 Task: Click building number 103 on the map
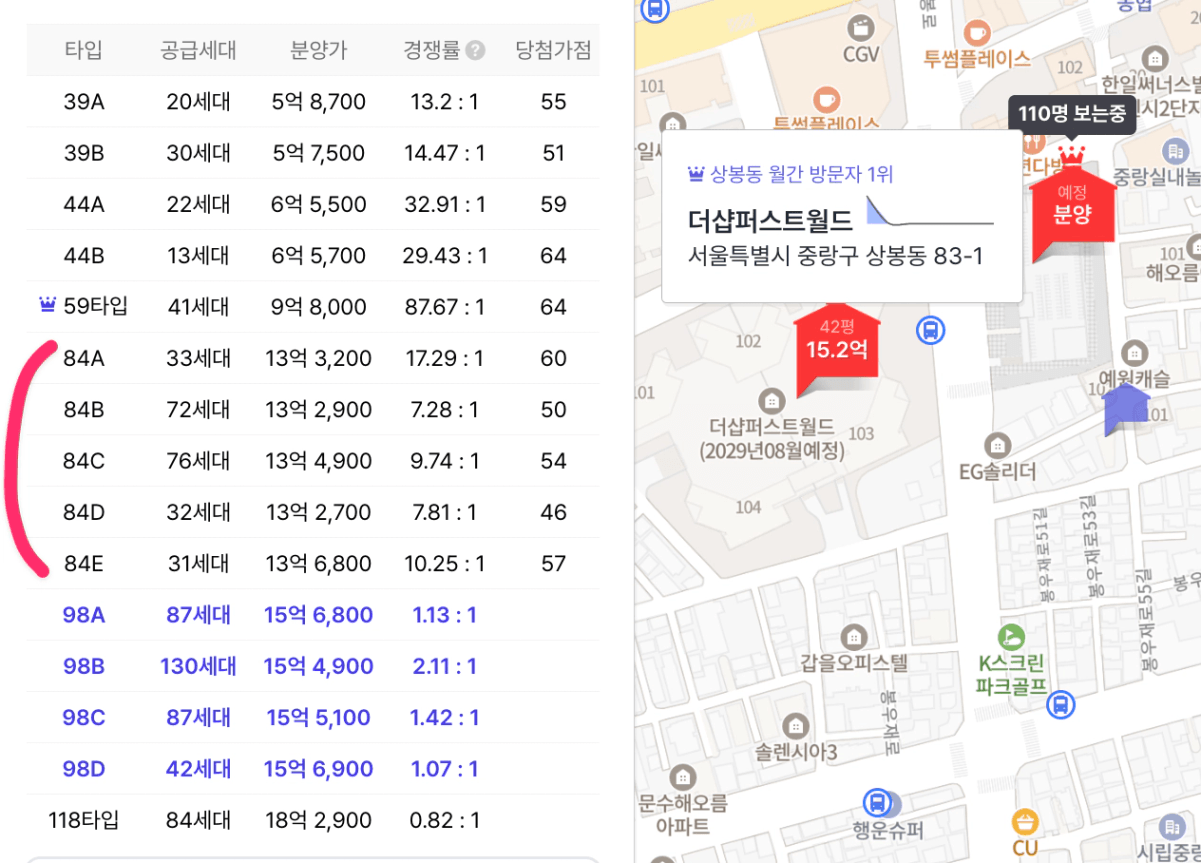(860, 433)
